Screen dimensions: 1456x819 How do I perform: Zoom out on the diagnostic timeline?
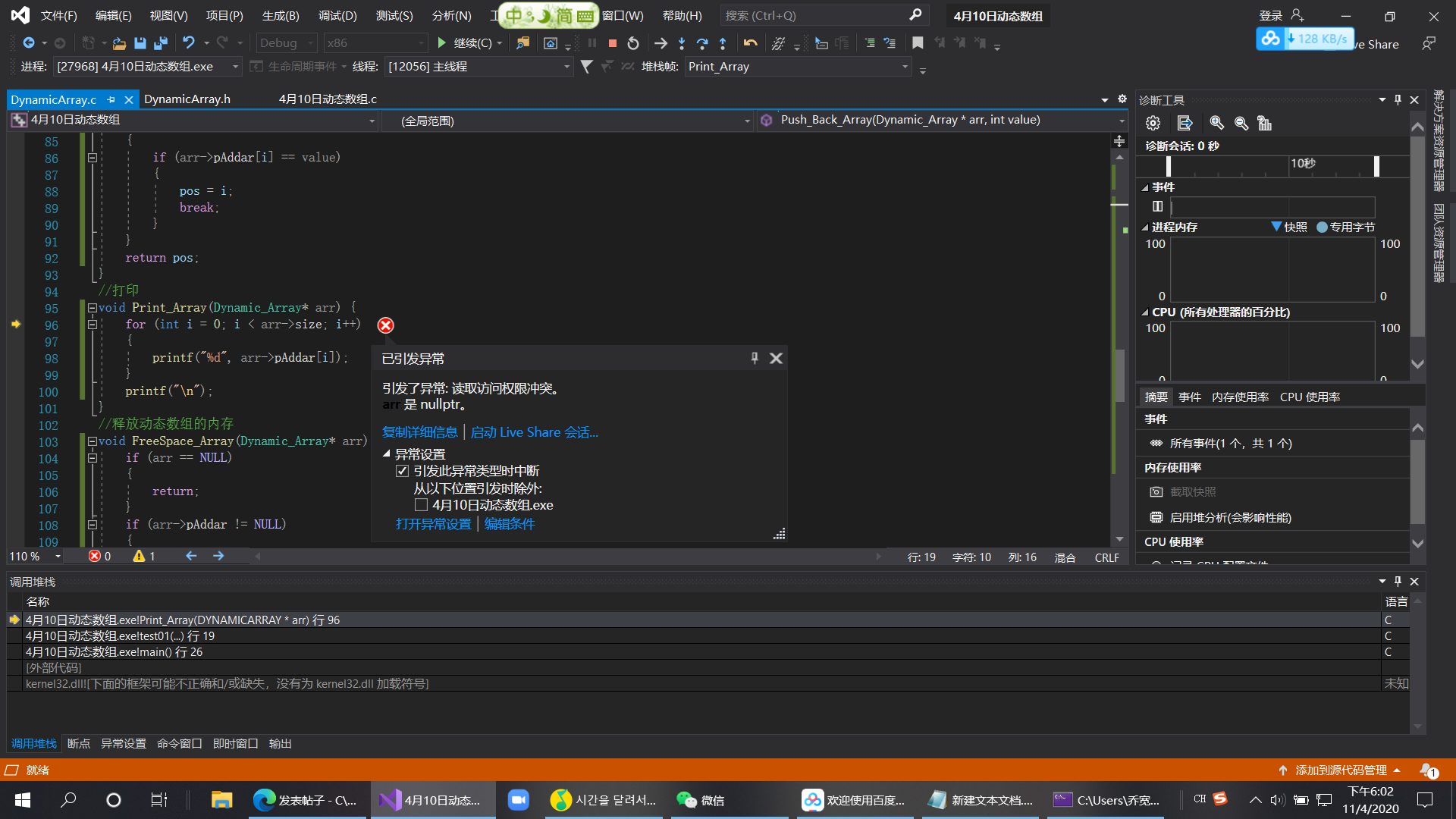click(1241, 123)
